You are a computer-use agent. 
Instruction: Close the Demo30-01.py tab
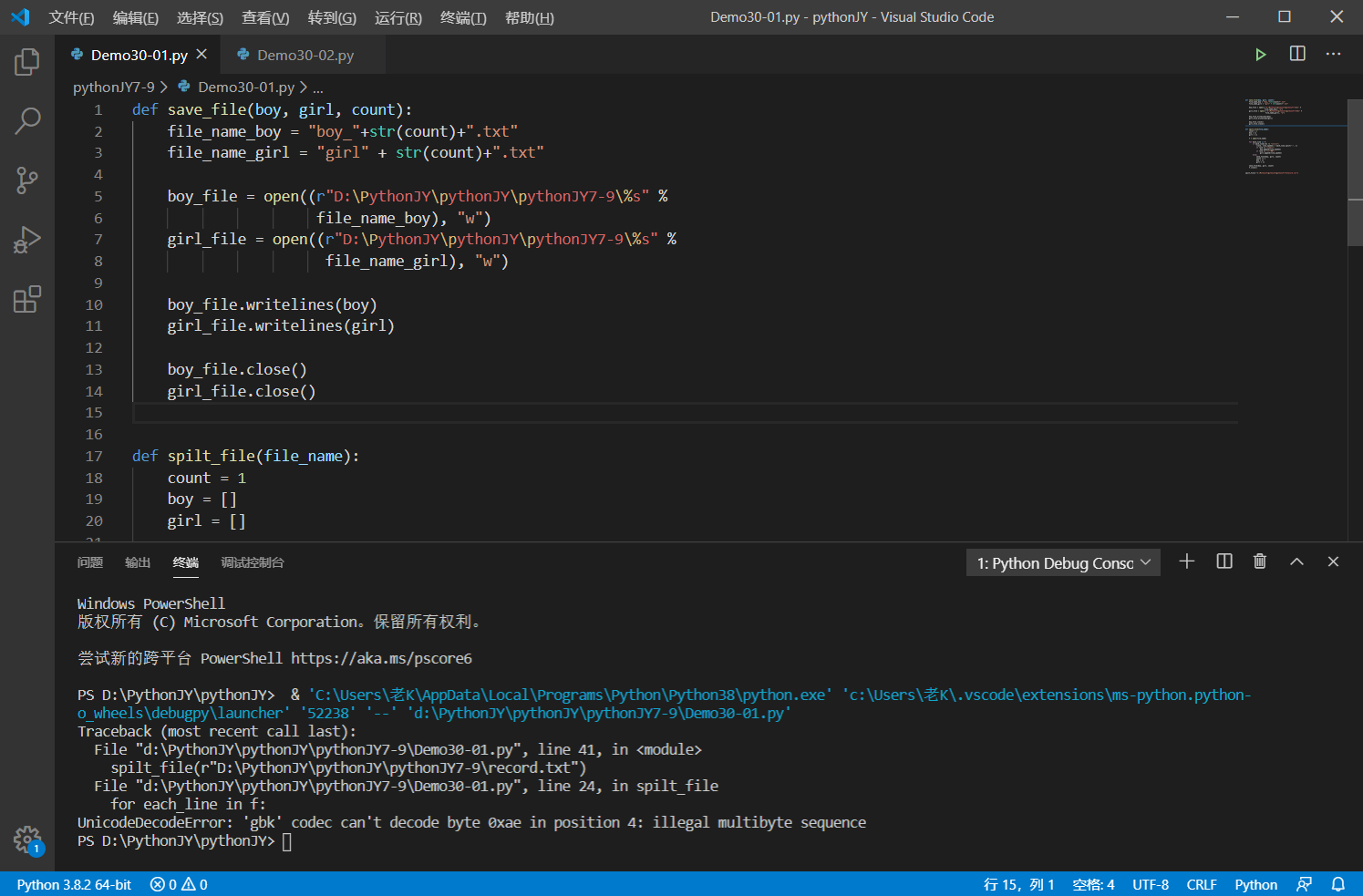tap(201, 55)
